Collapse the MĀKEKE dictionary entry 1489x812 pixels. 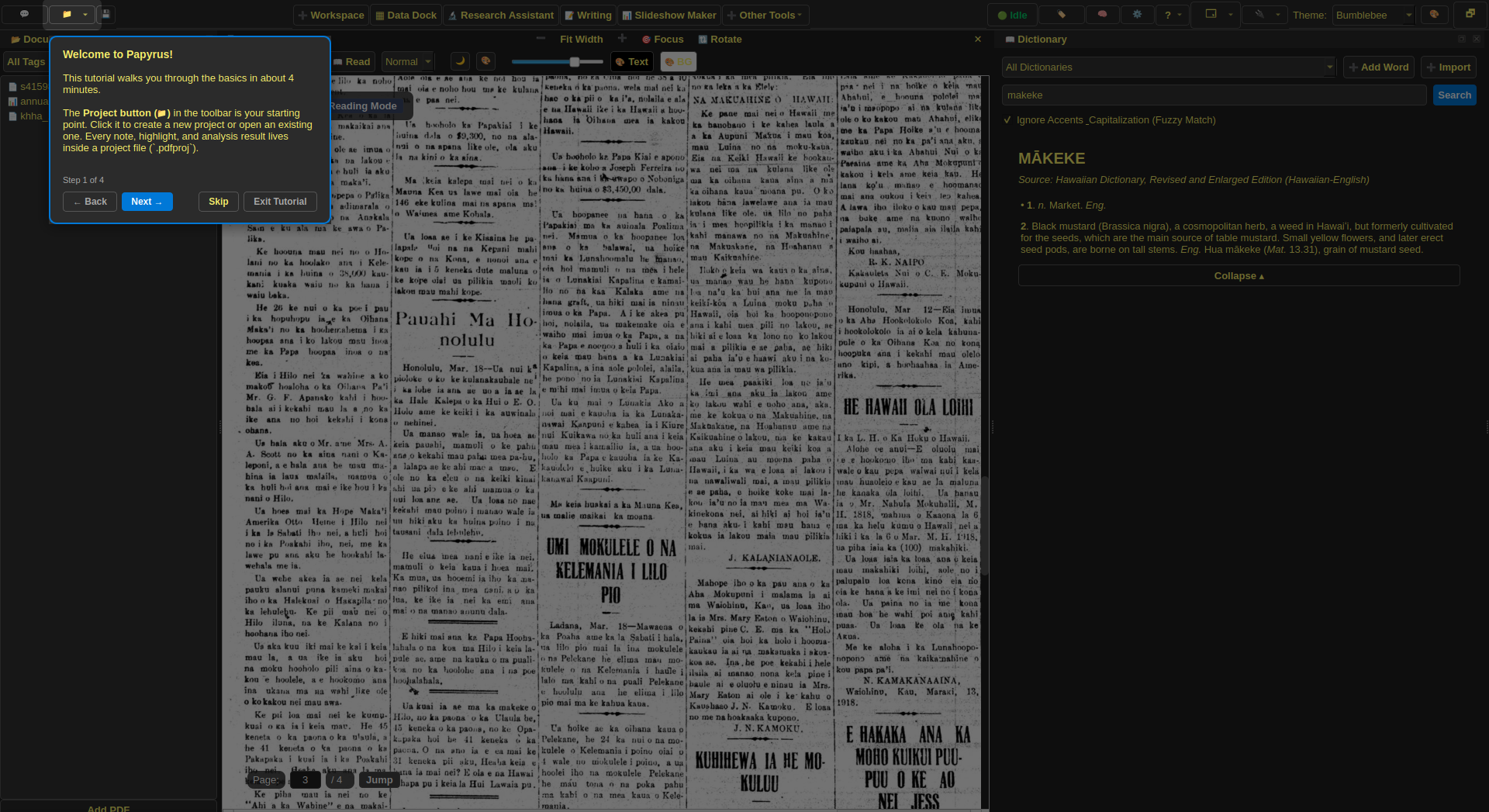click(1239, 276)
